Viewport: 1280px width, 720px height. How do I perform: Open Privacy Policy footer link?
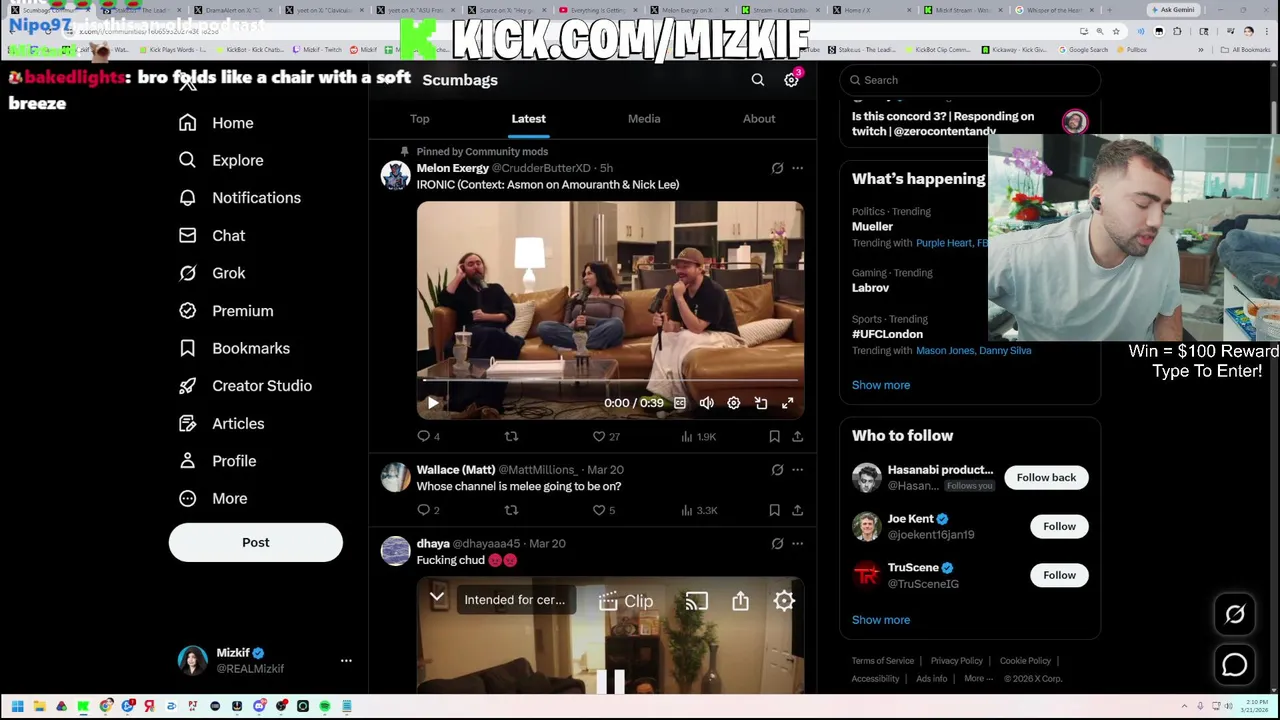click(956, 661)
